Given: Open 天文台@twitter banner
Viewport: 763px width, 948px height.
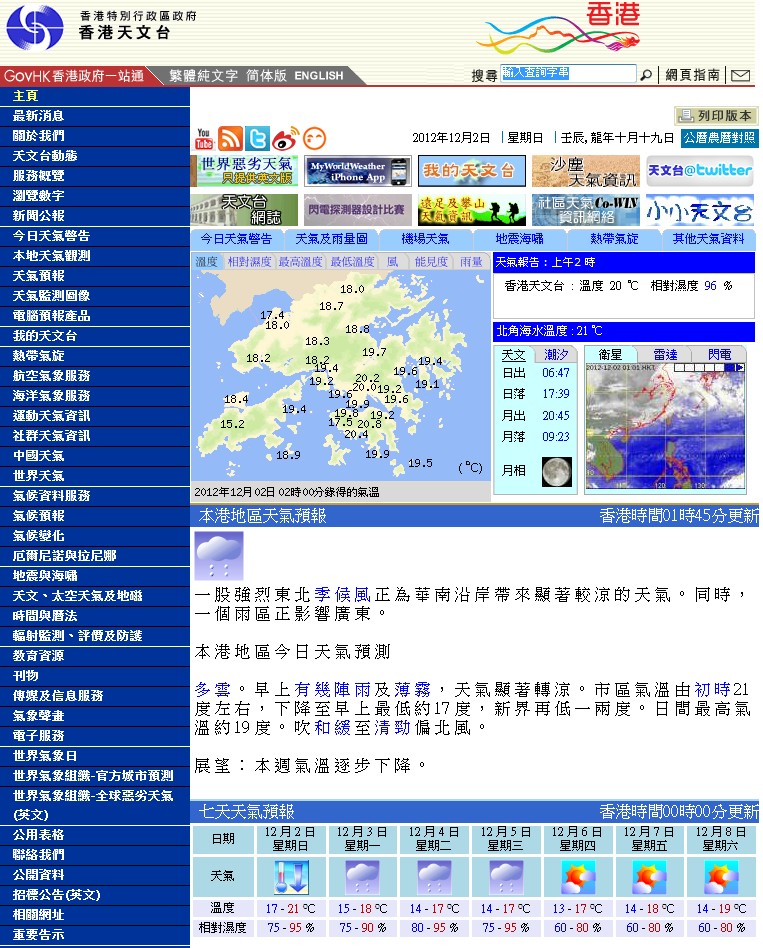Looking at the screenshot, I should click(700, 171).
